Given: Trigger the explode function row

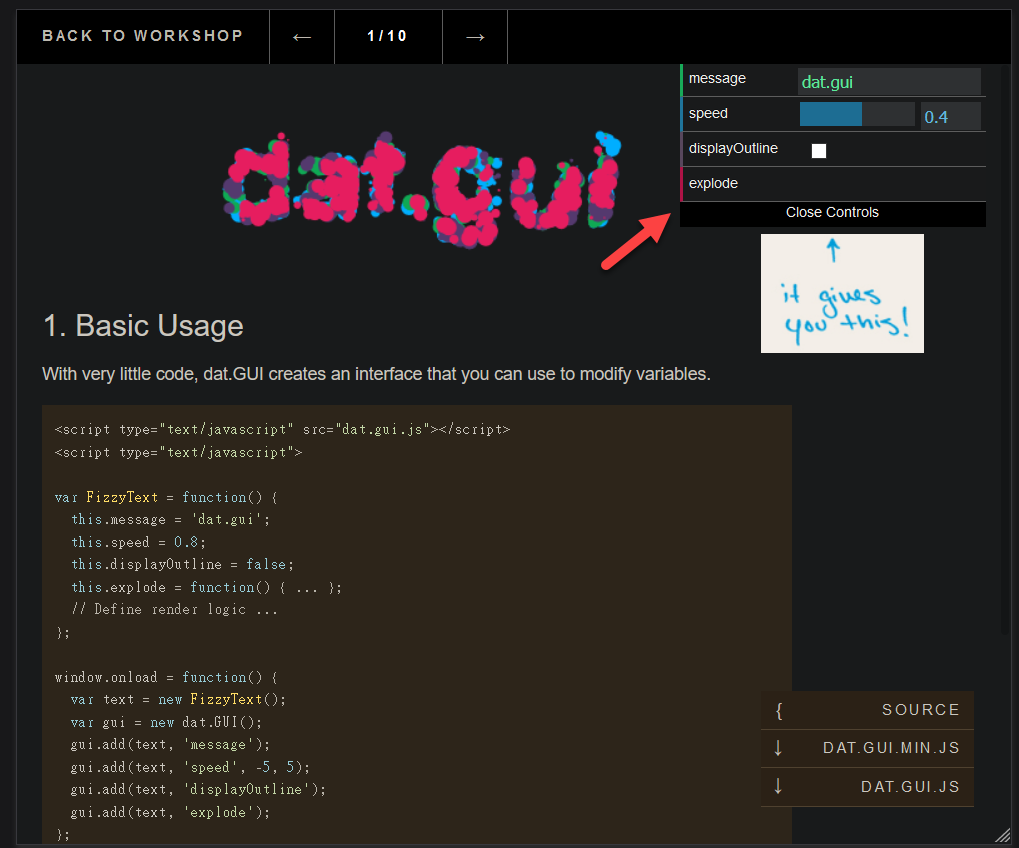Looking at the screenshot, I should click(x=833, y=184).
